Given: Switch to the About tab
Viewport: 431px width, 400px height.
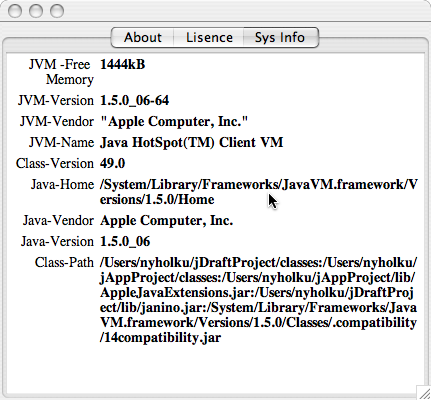Looking at the screenshot, I should [x=142, y=37].
